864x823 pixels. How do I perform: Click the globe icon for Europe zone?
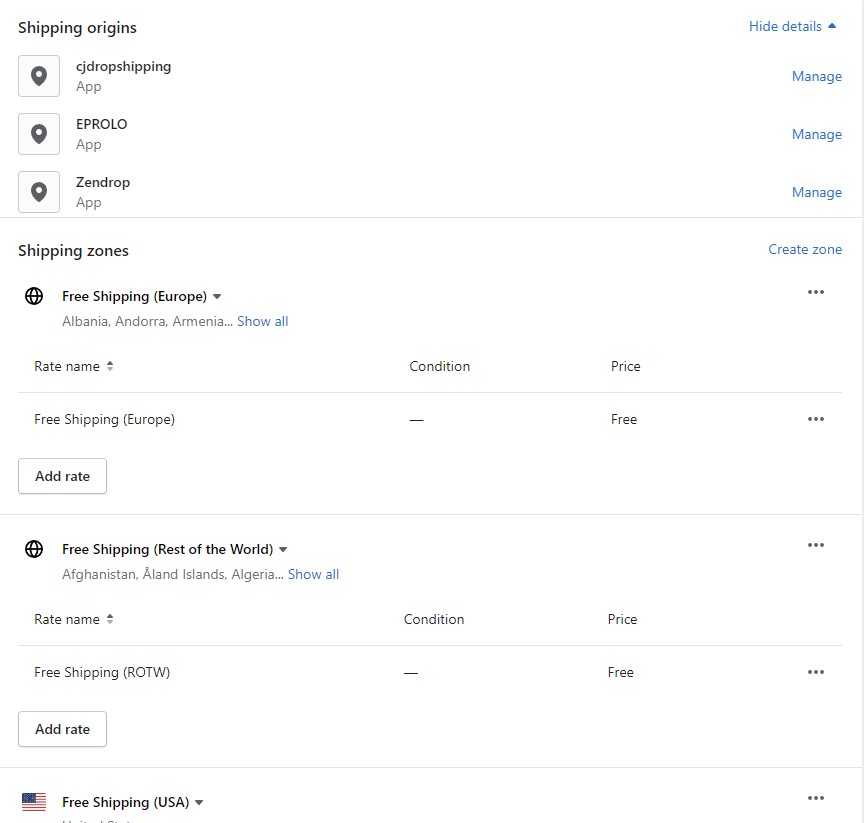tap(34, 296)
